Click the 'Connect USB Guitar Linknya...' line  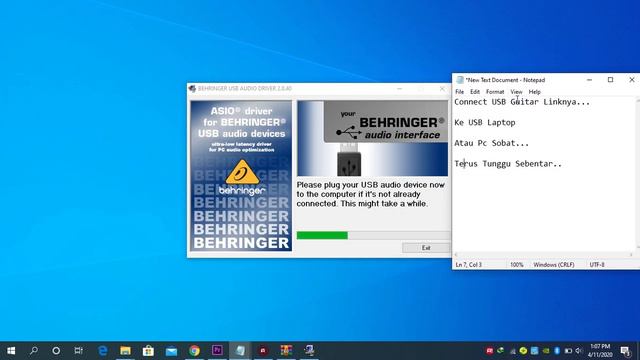[522, 102]
